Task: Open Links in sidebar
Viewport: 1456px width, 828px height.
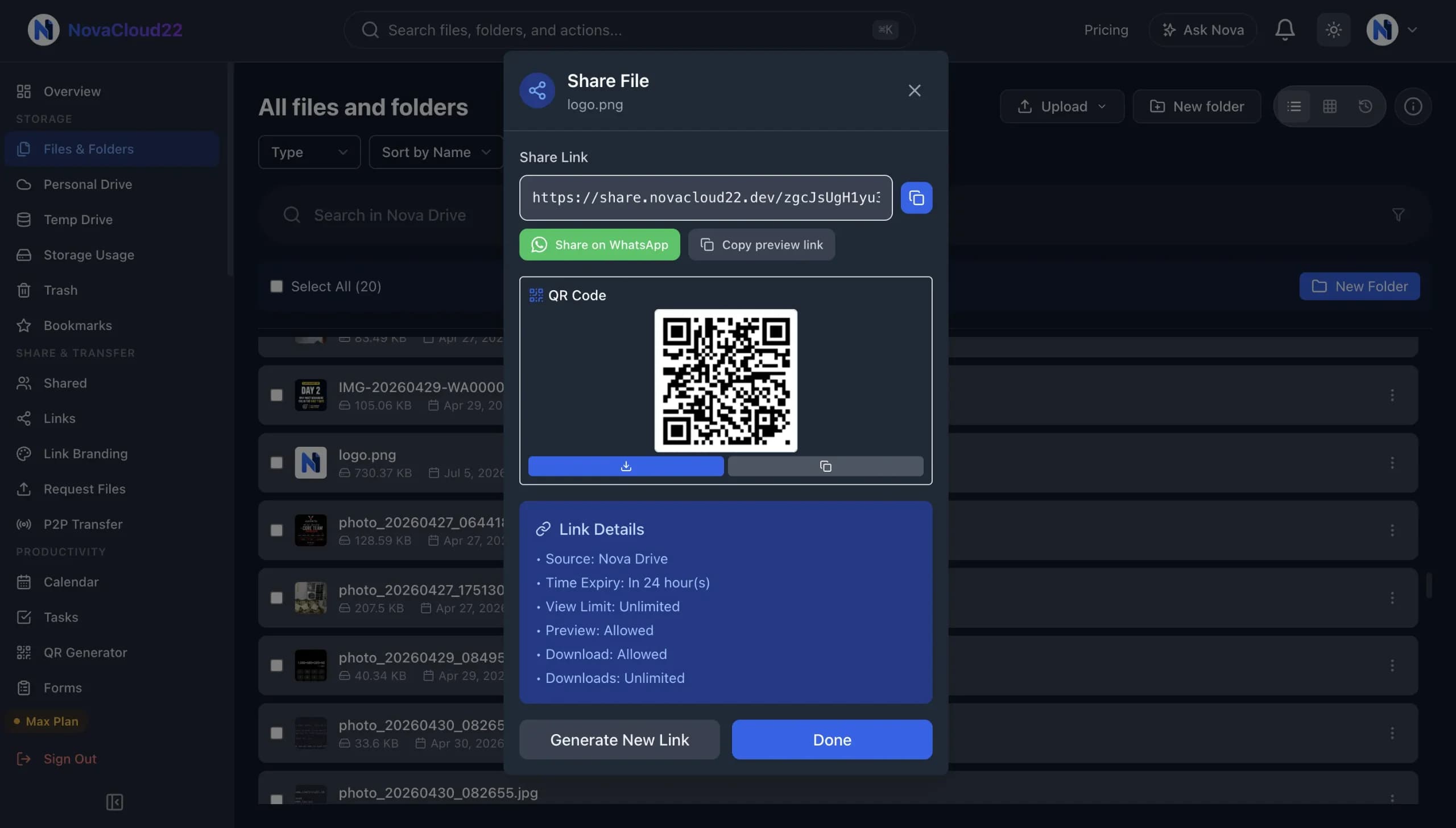Action: click(111, 418)
